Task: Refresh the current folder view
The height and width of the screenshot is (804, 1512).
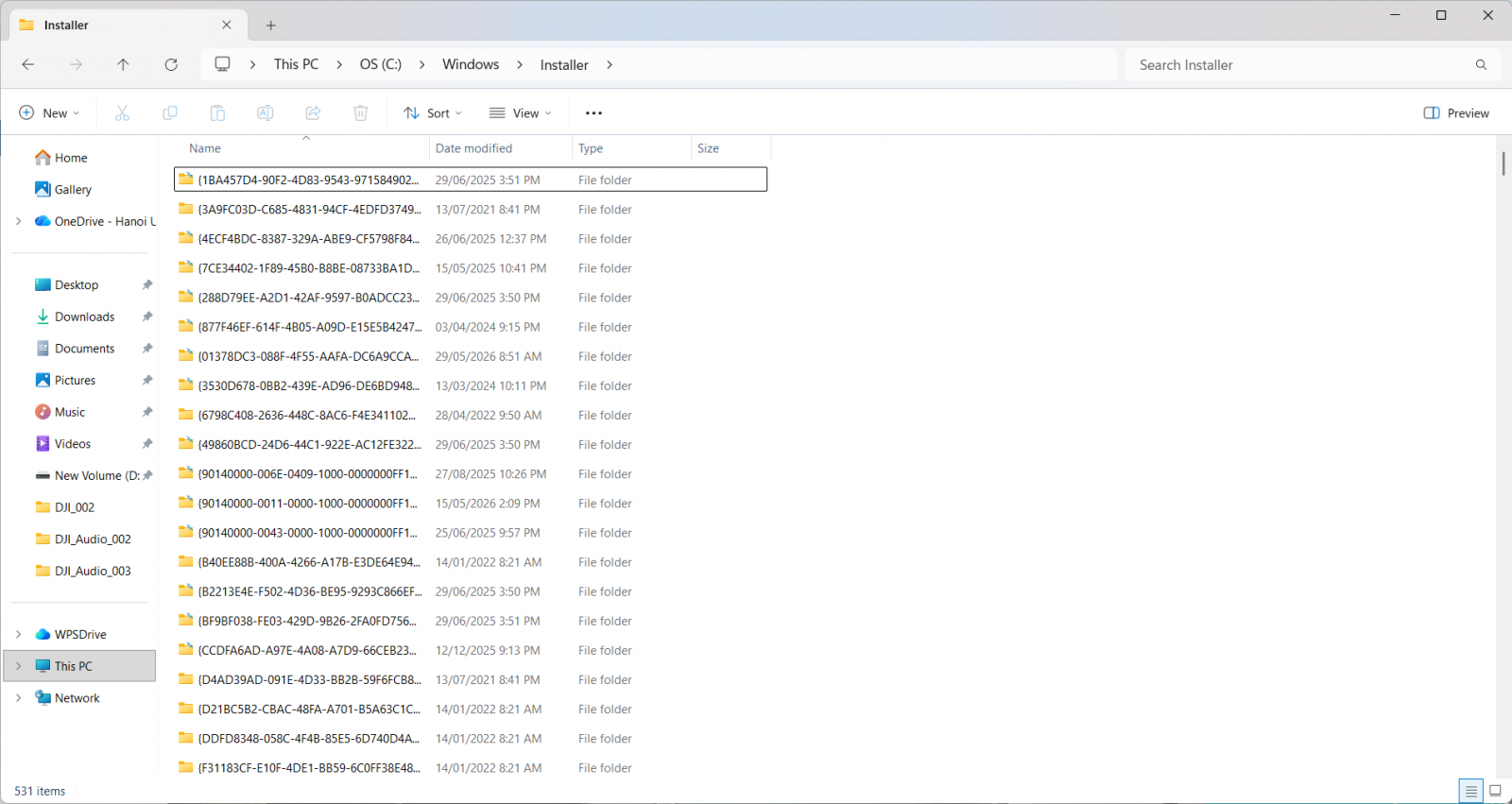Action: click(x=171, y=64)
